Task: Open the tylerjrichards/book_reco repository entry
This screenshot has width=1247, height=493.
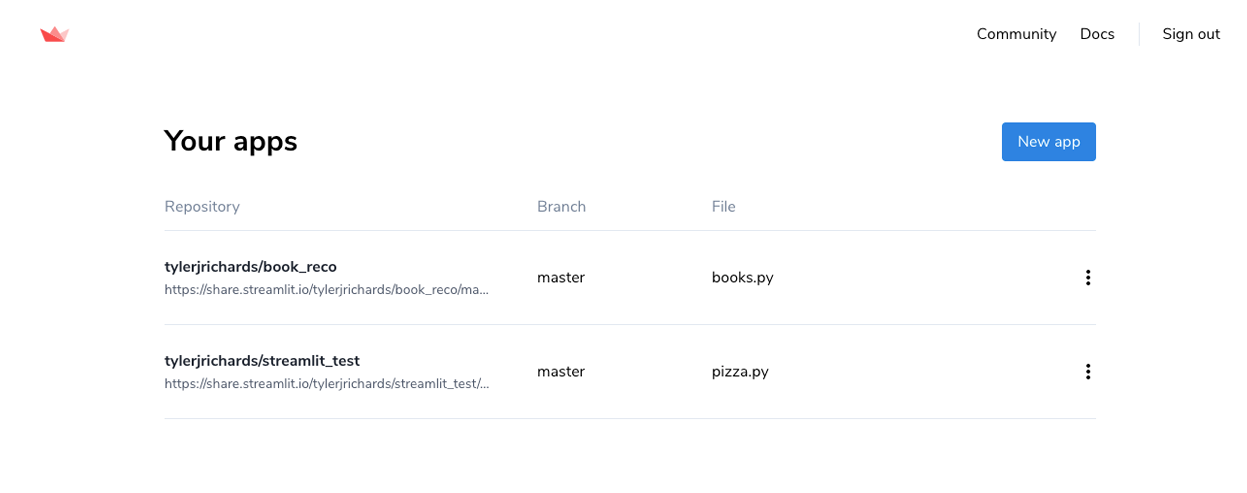Action: pos(250,267)
